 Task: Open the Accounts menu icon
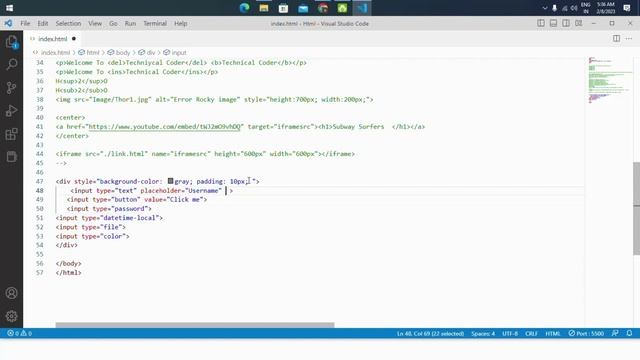11,293
